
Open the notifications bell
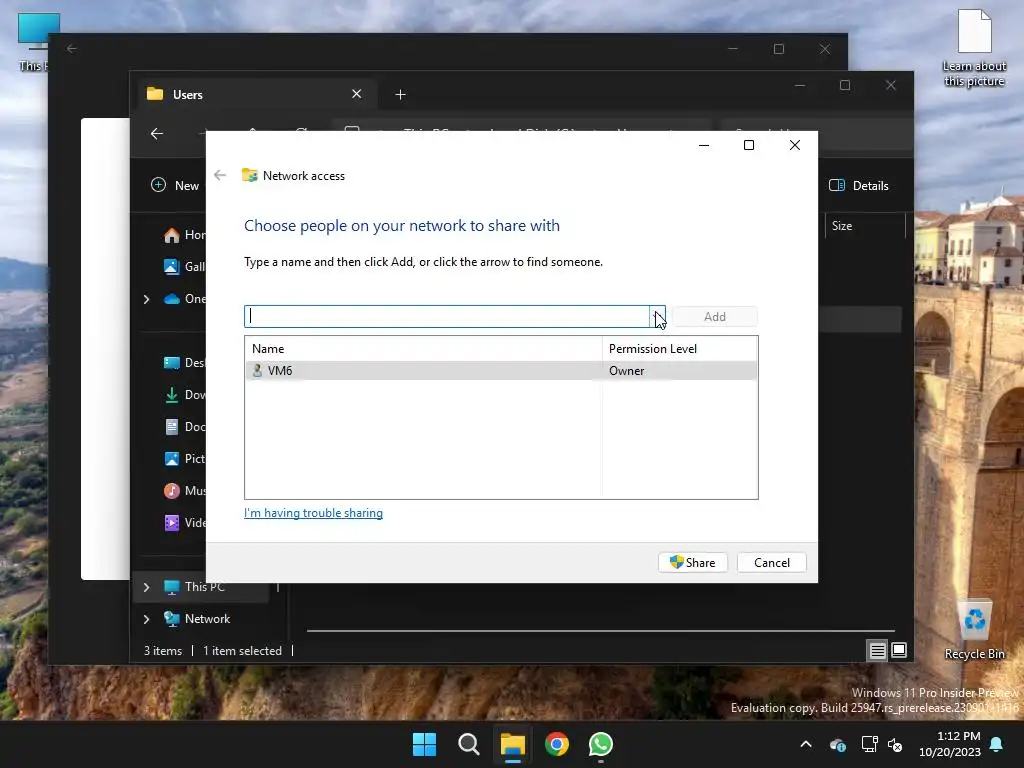(x=997, y=744)
